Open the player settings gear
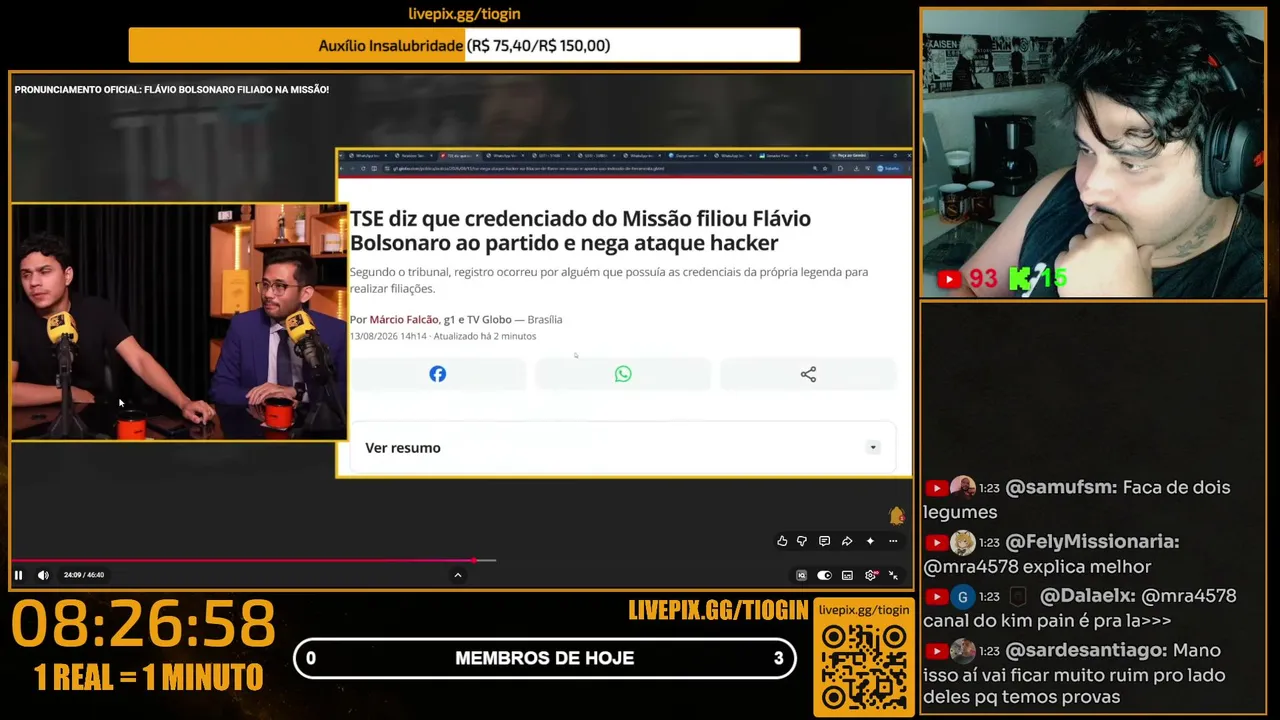 point(870,575)
